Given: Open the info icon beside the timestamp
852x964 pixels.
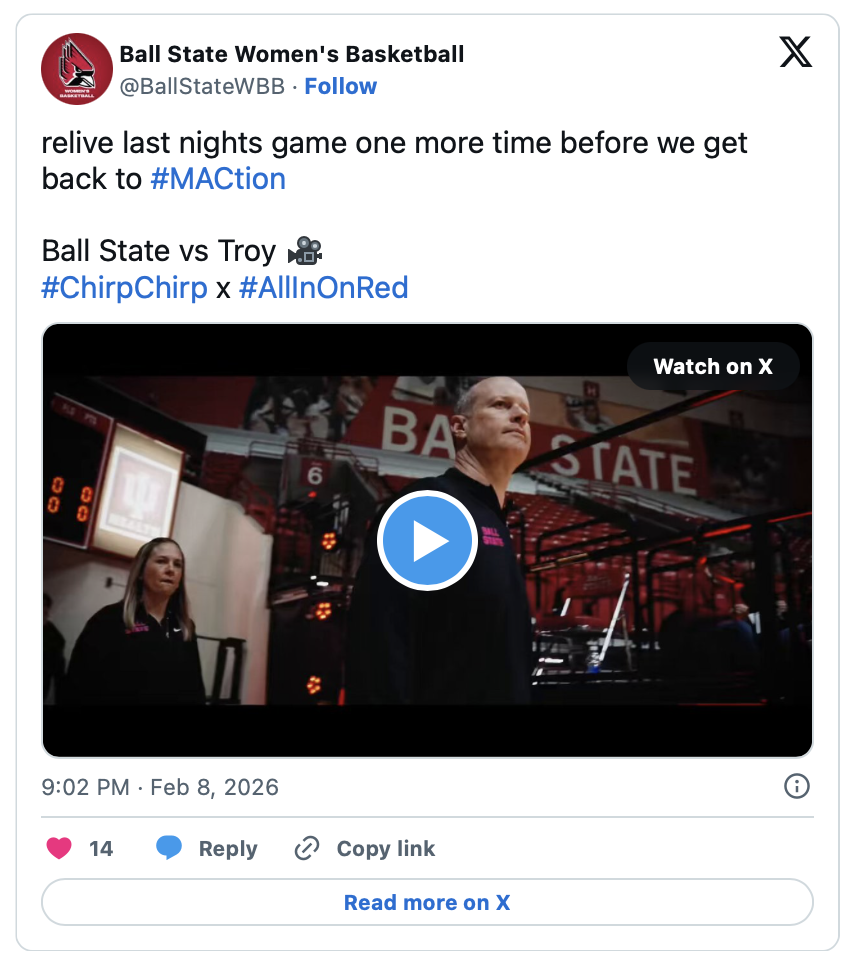Looking at the screenshot, I should coord(796,787).
